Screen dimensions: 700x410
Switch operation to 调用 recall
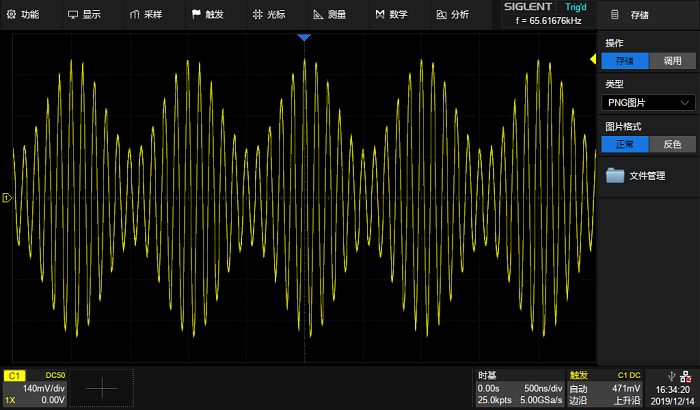(672, 61)
